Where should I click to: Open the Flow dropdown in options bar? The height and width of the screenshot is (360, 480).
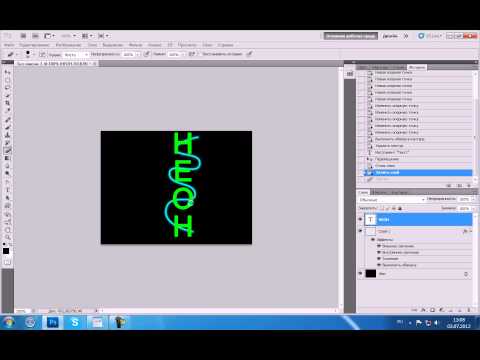pos(183,54)
